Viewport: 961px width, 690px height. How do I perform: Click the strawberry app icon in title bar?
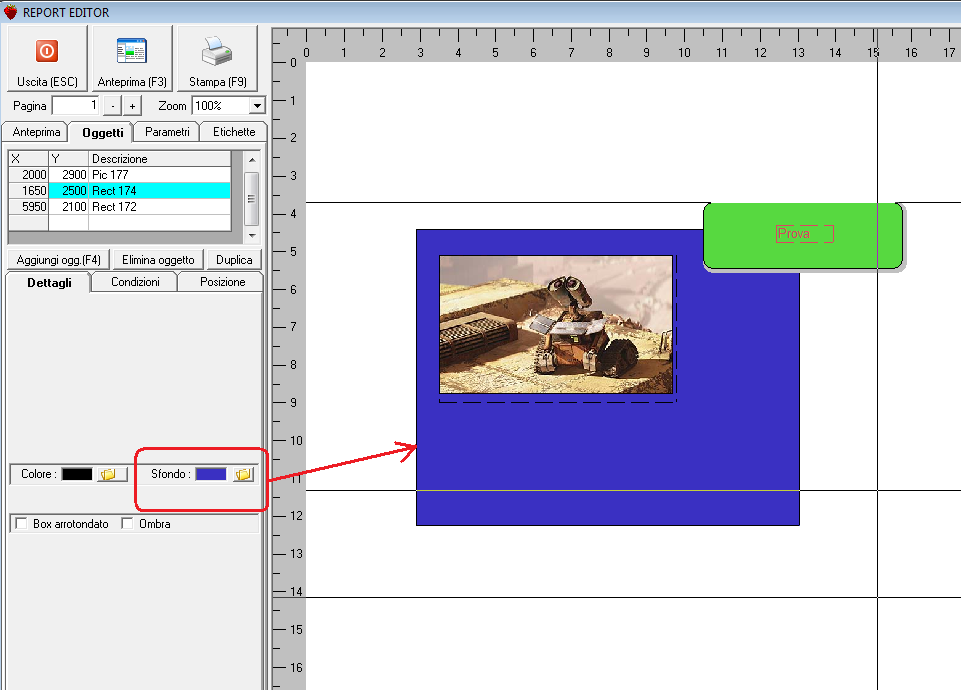(x=10, y=12)
